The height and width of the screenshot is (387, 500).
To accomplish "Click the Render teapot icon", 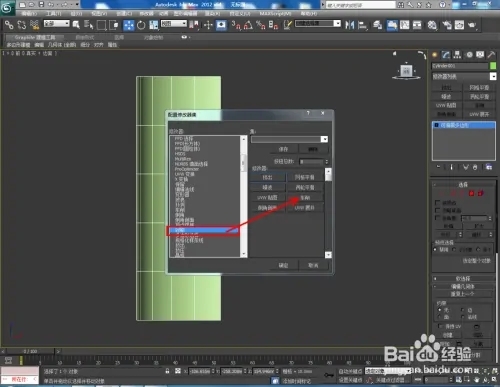I will pos(472,25).
